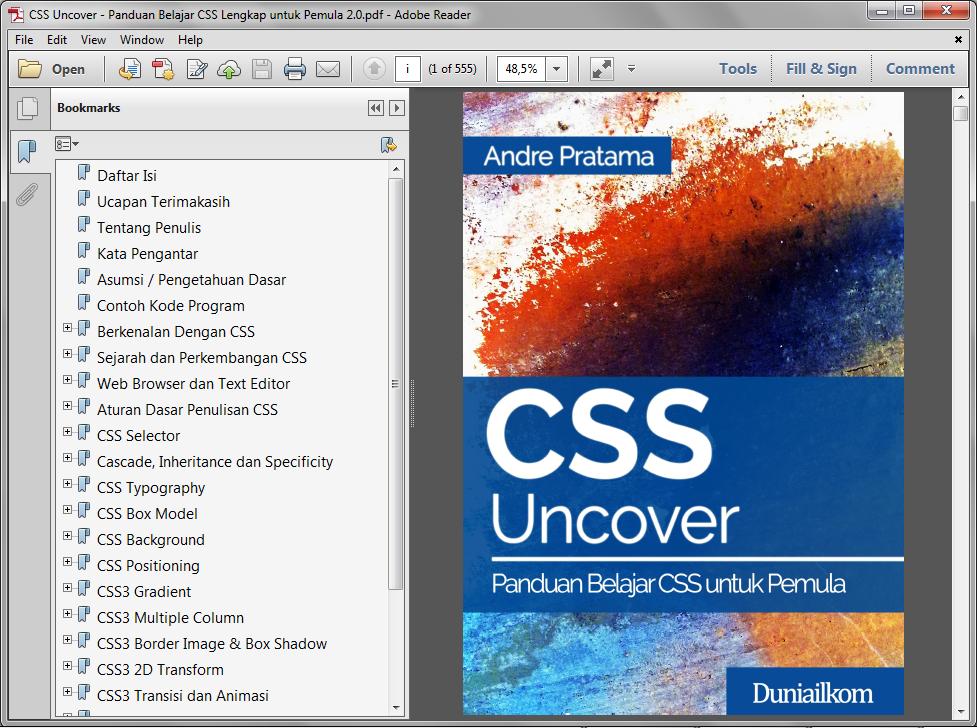
Task: Click the Email envelope icon
Action: [328, 69]
